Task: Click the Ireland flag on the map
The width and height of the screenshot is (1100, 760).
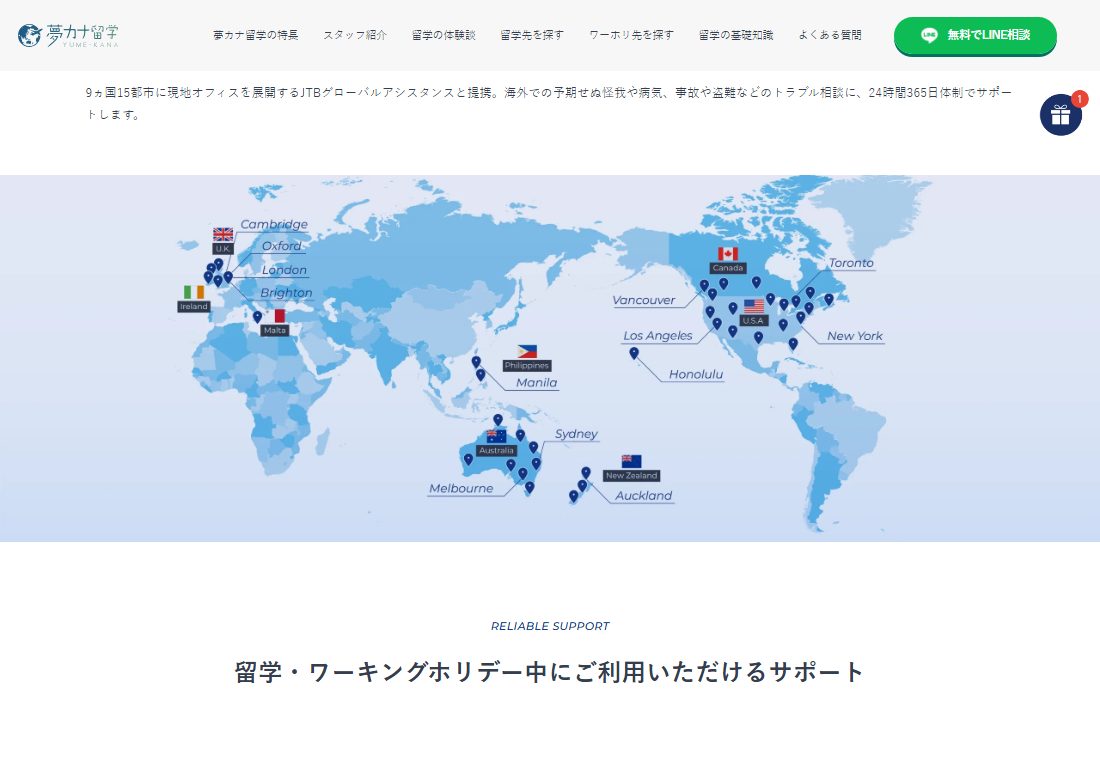Action: point(194,292)
